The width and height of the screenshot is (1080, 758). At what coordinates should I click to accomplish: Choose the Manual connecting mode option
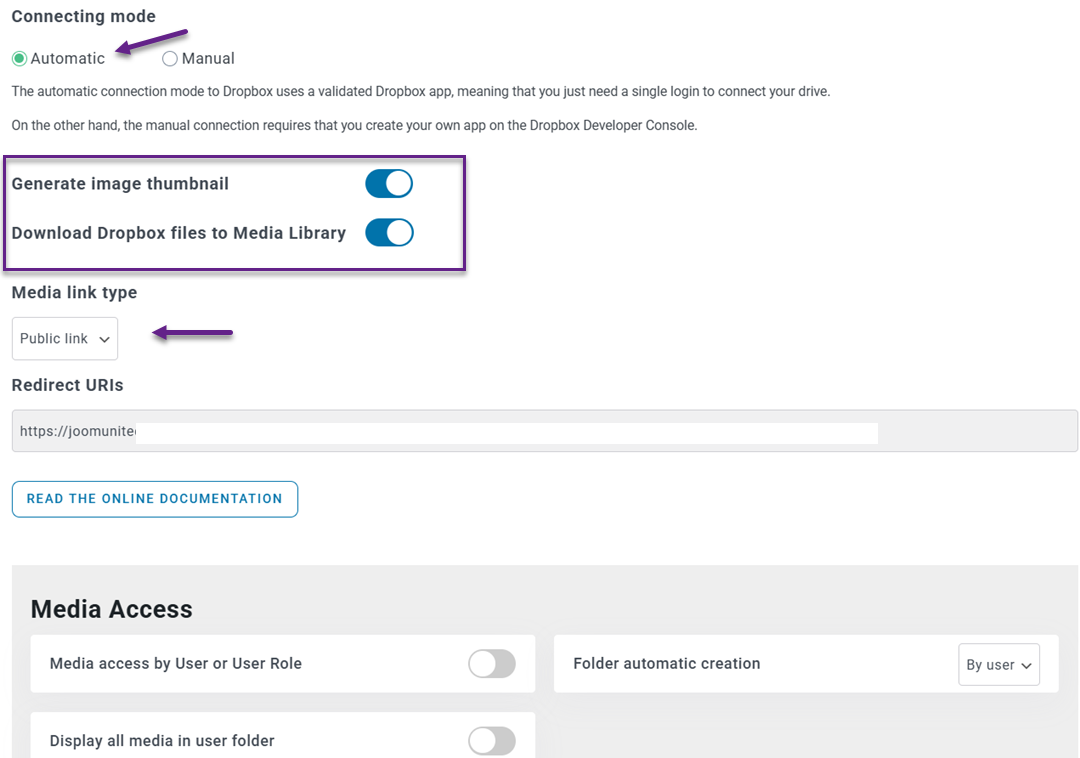169,58
